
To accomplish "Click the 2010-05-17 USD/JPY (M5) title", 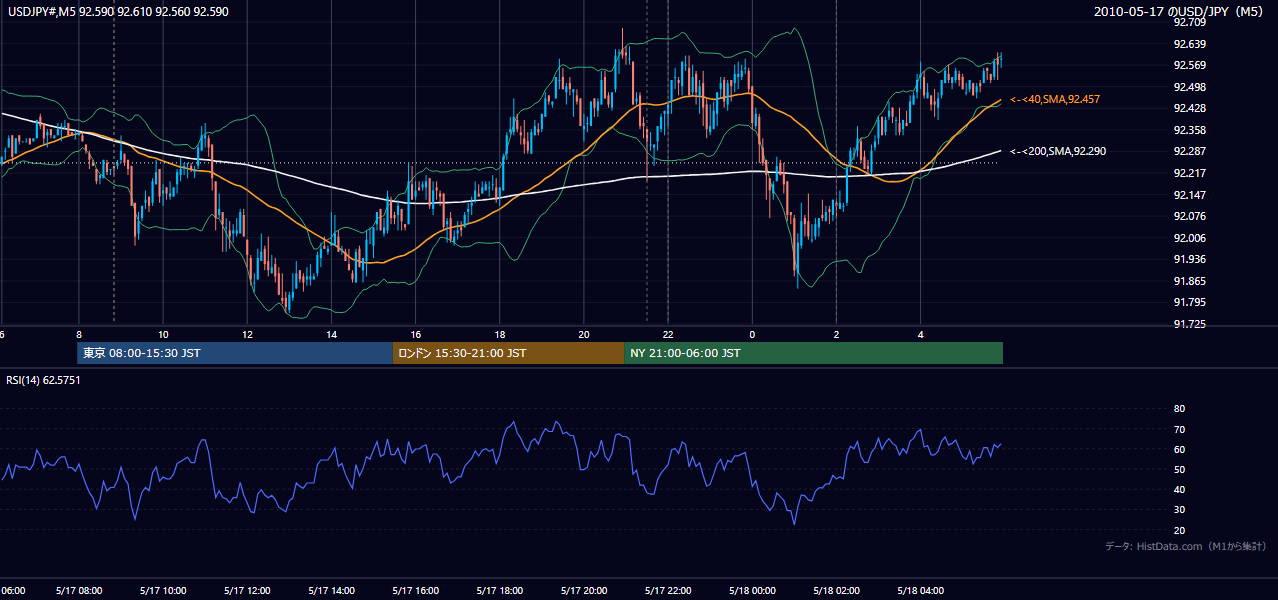I will tap(1180, 11).
